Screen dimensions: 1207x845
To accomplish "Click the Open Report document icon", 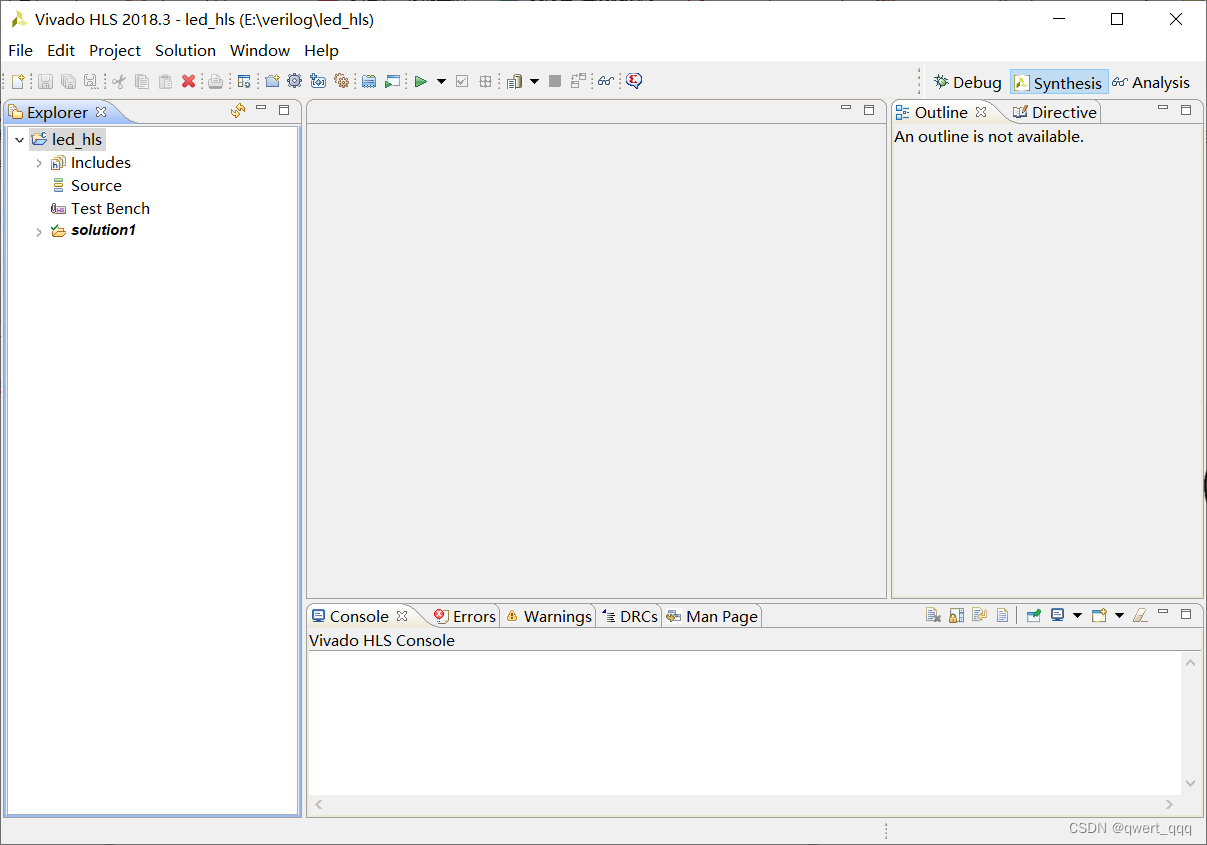I will click(x=514, y=81).
